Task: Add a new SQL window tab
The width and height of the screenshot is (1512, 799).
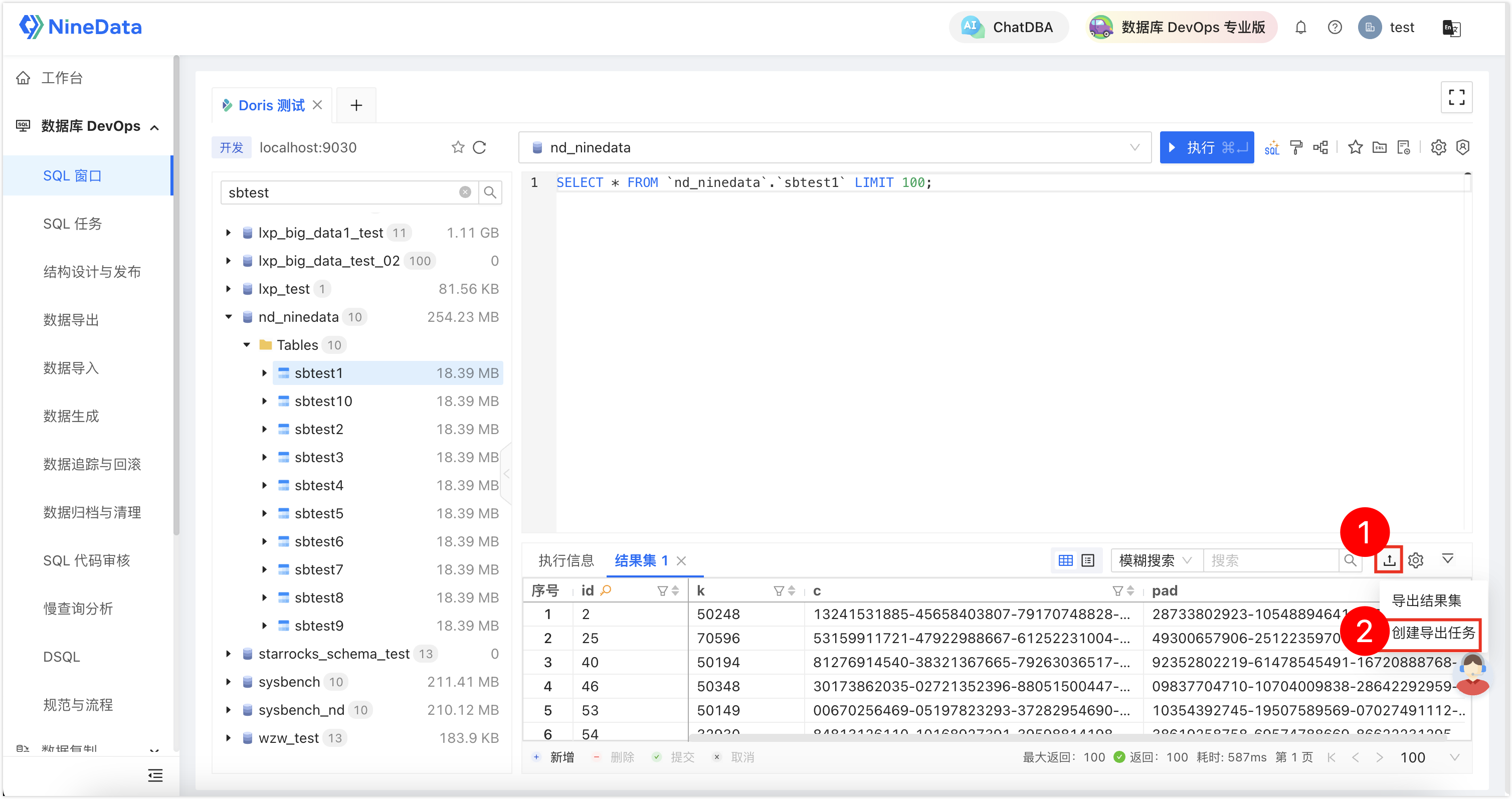Action: pos(356,106)
